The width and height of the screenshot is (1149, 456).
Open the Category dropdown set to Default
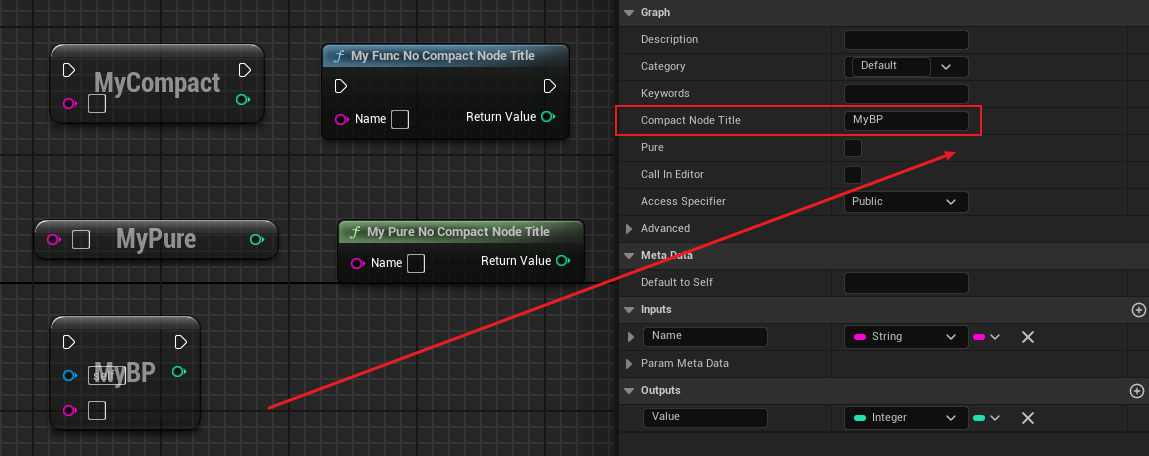(946, 66)
